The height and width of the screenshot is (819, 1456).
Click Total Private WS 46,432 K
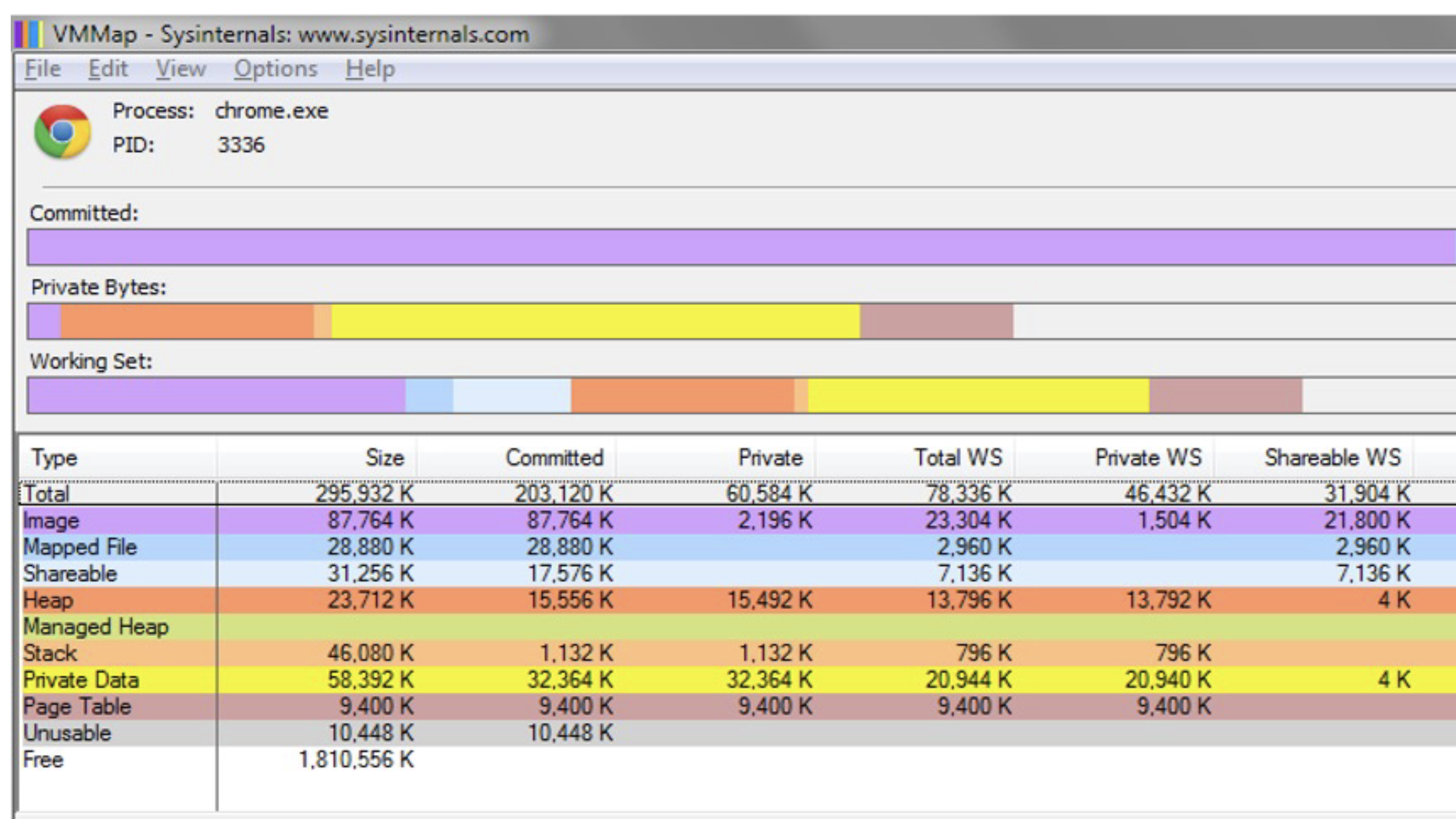pos(1168,494)
